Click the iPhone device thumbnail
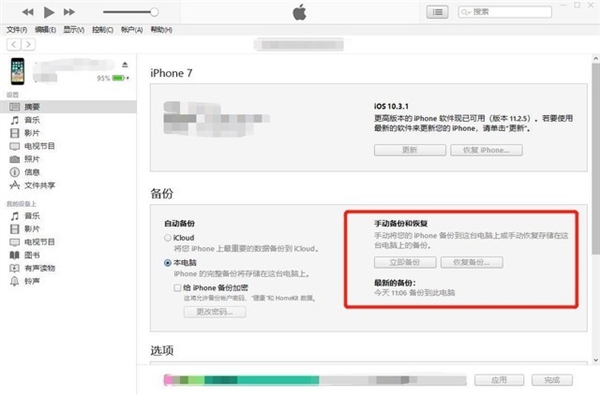The width and height of the screenshot is (600, 395). (18, 71)
